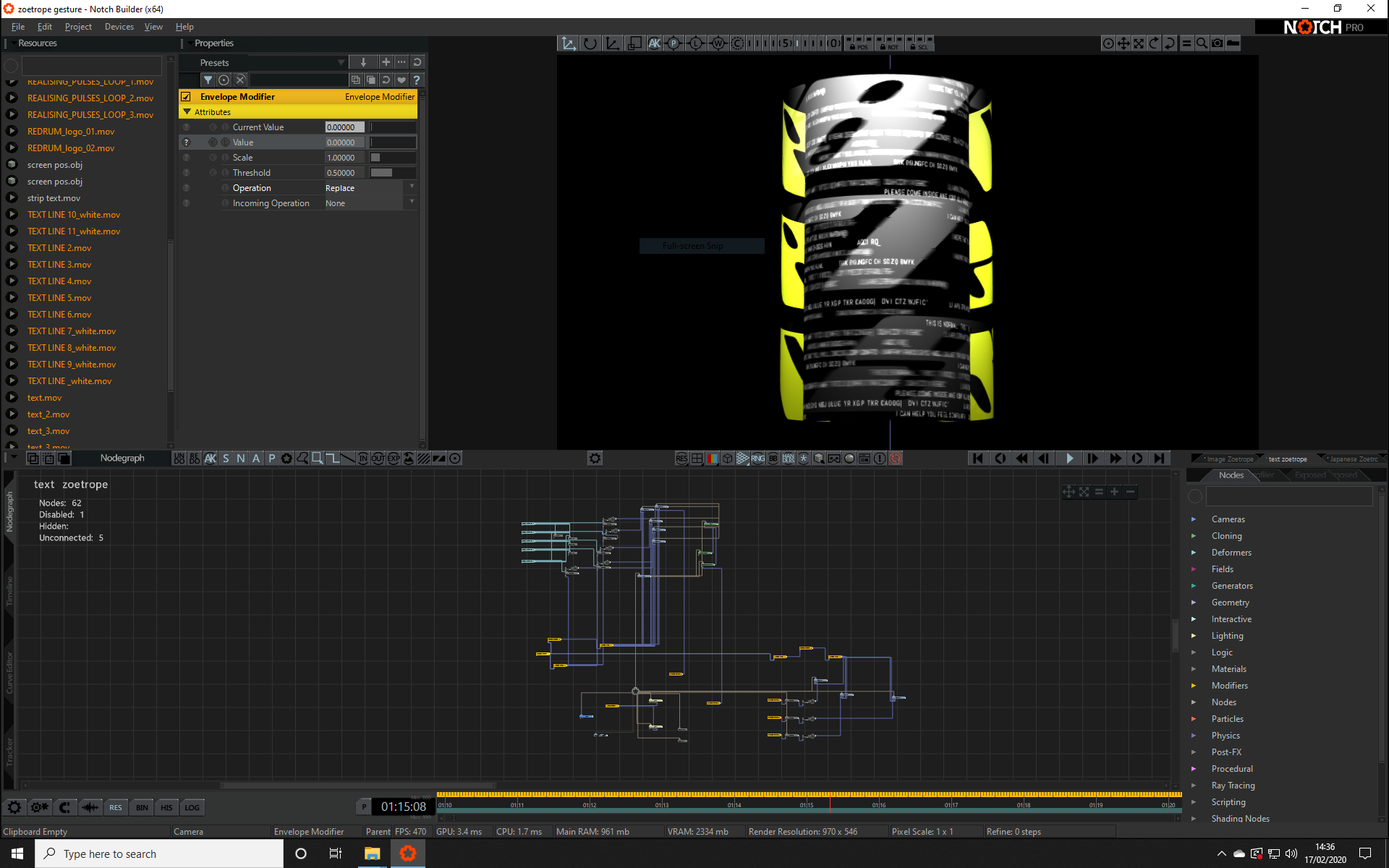The image size is (1389, 868).
Task: Click the bounding box BB icon
Action: (773, 459)
